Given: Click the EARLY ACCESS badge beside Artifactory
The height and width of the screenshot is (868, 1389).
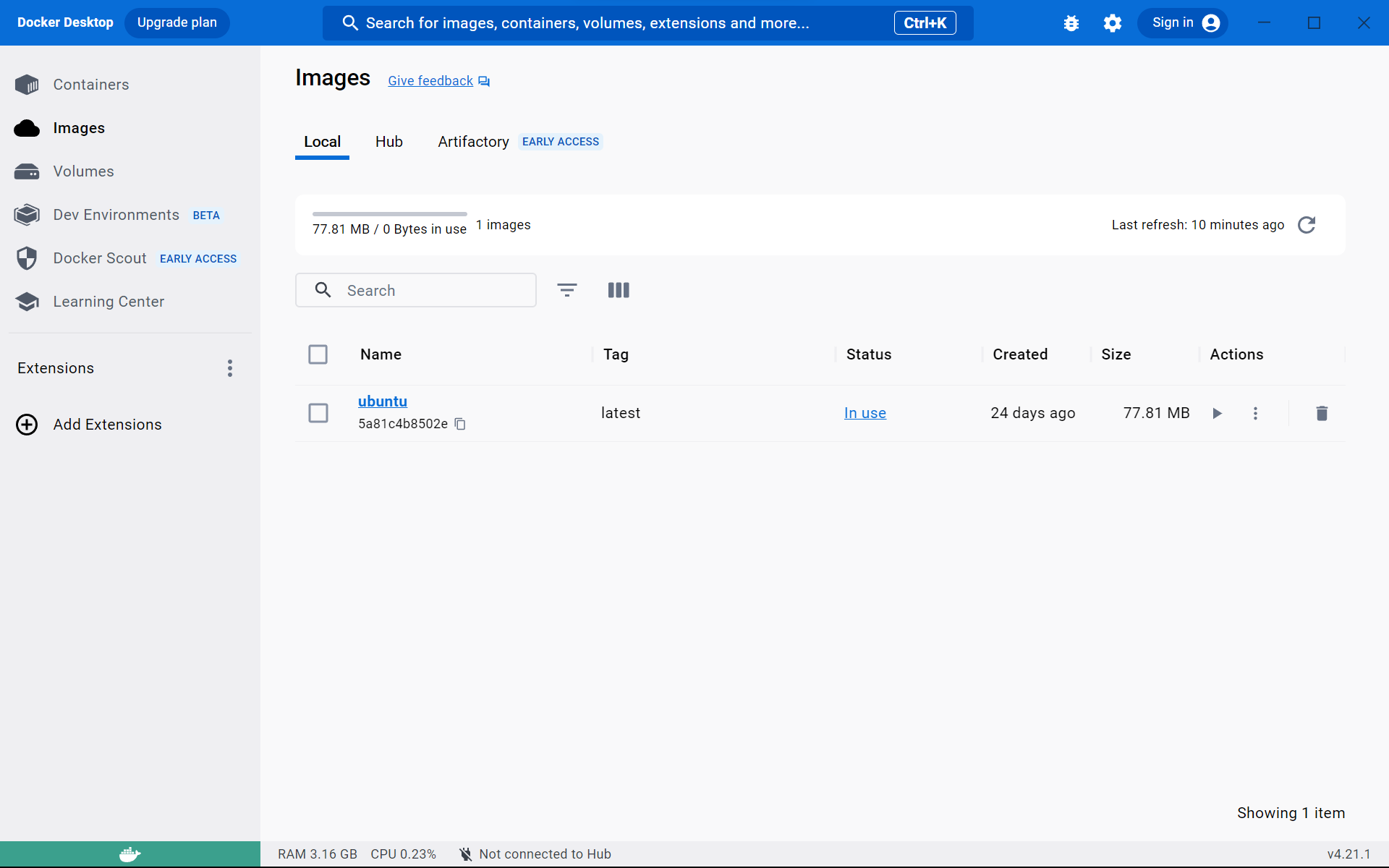Looking at the screenshot, I should [561, 142].
